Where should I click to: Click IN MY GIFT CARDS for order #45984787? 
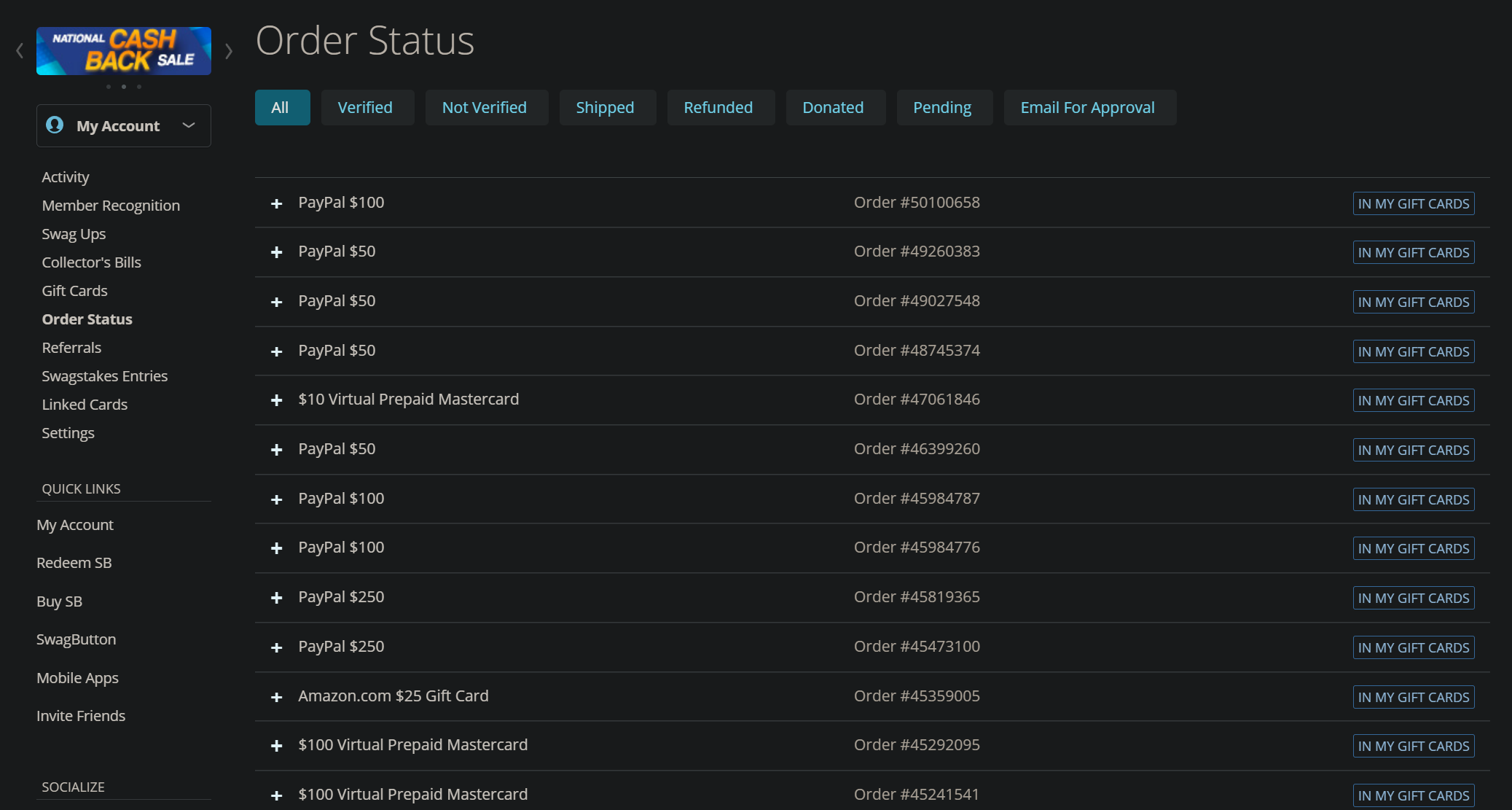tap(1413, 499)
